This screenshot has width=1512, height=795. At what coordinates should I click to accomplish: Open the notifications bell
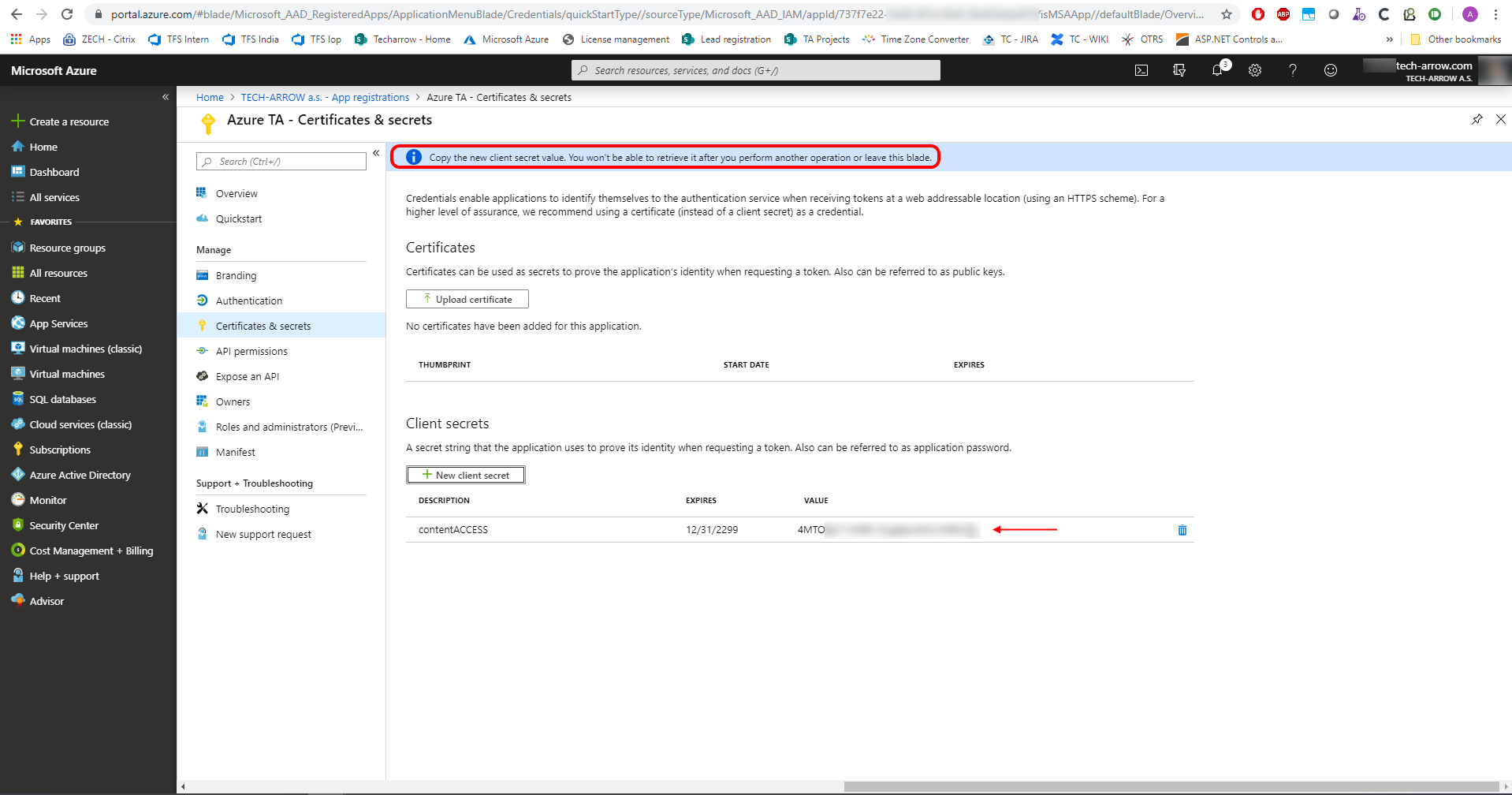tap(1217, 70)
